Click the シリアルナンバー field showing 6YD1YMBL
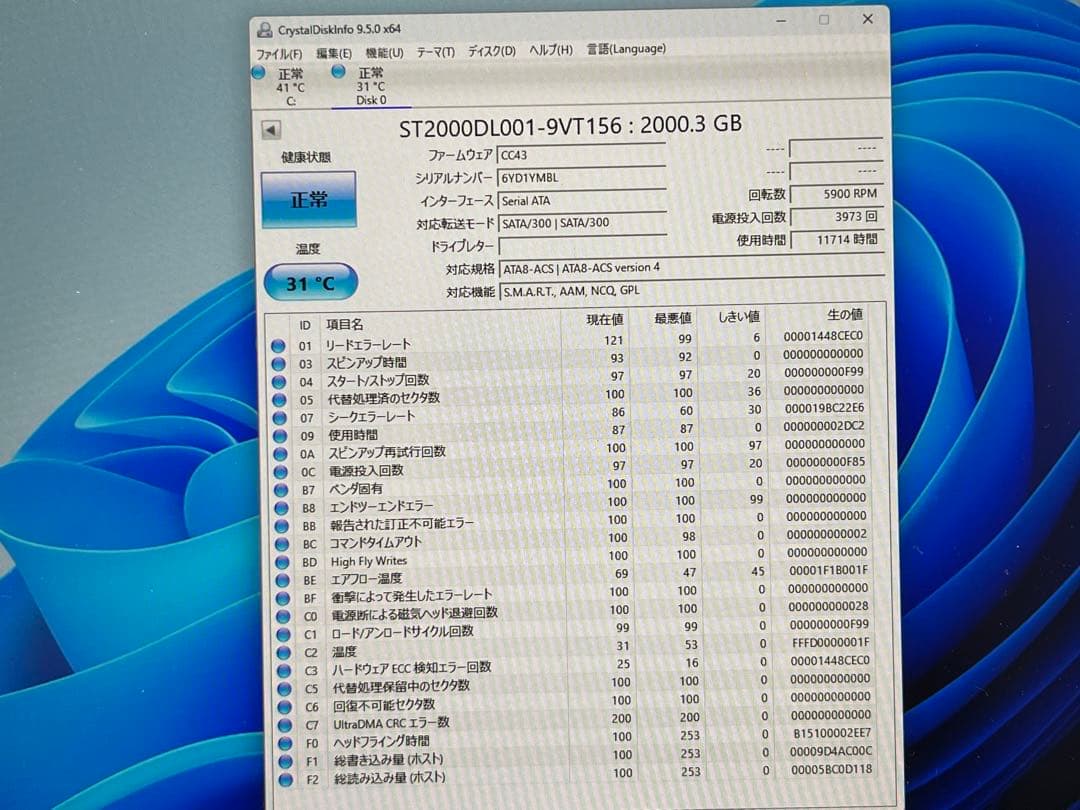The width and height of the screenshot is (1080, 810). tap(580, 177)
